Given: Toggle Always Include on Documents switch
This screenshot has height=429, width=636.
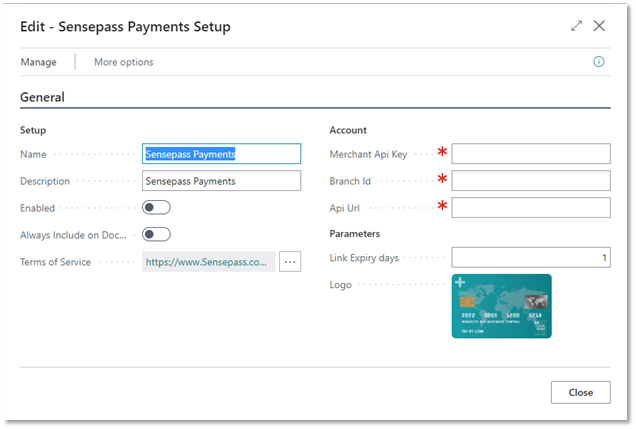Looking at the screenshot, I should pyautogui.click(x=156, y=234).
